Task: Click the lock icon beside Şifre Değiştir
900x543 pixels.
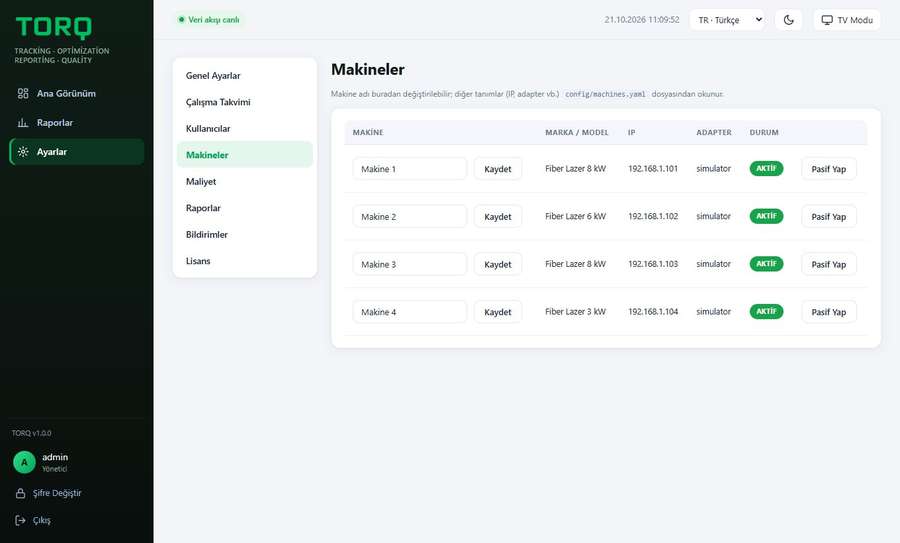Action: (21, 494)
